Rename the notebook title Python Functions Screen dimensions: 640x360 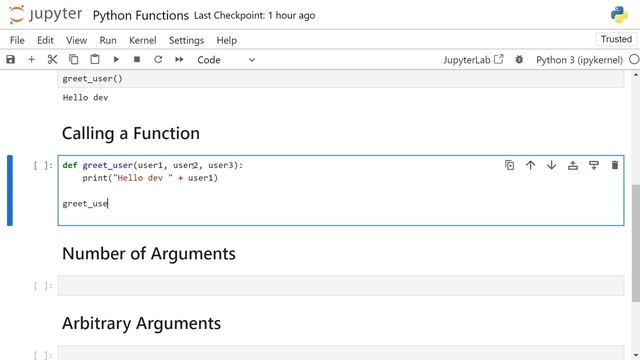(x=141, y=16)
